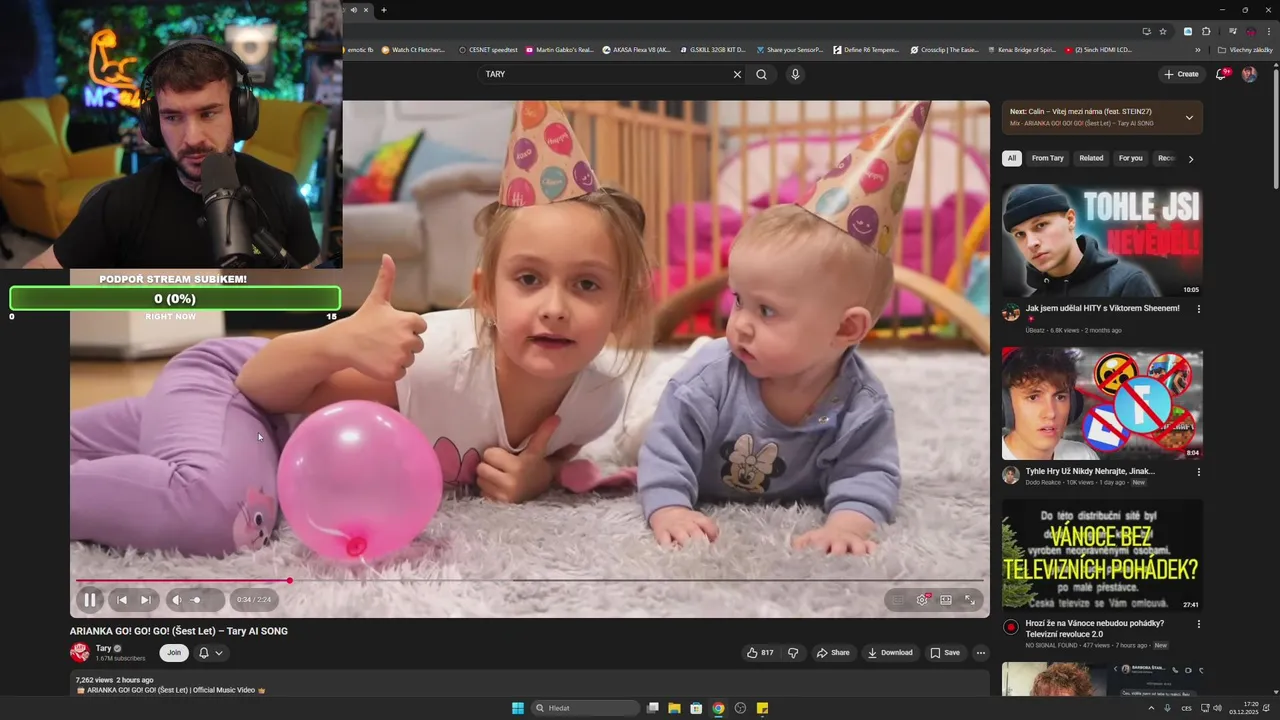Open the YouTube account avatar menu
This screenshot has height=720, width=1280.
[x=1249, y=74]
